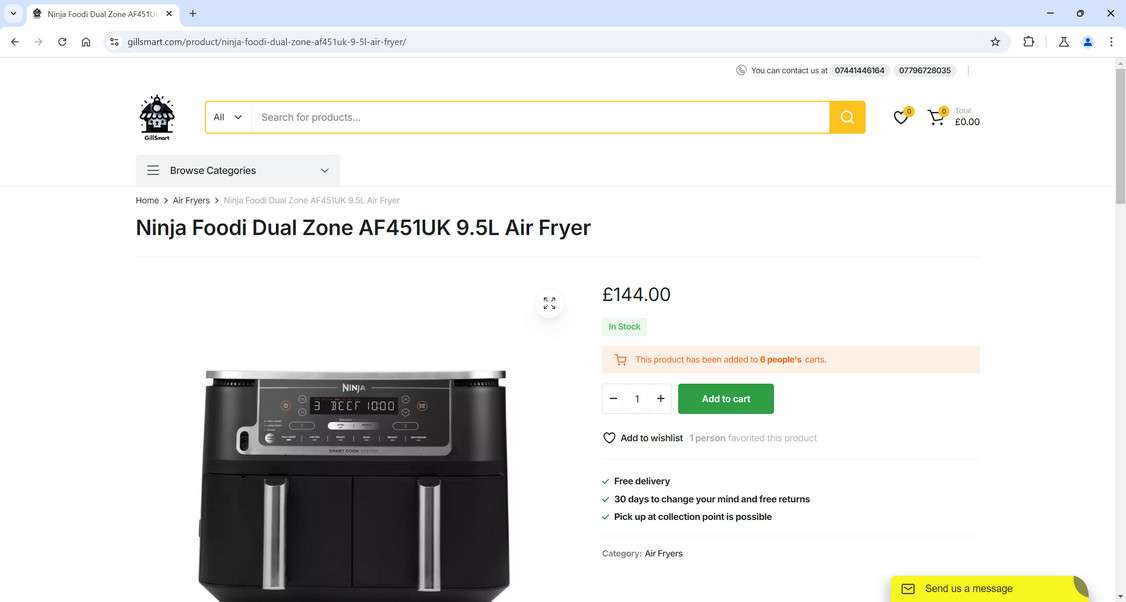Click the orange search magnifier button
1126x602 pixels.
(847, 117)
